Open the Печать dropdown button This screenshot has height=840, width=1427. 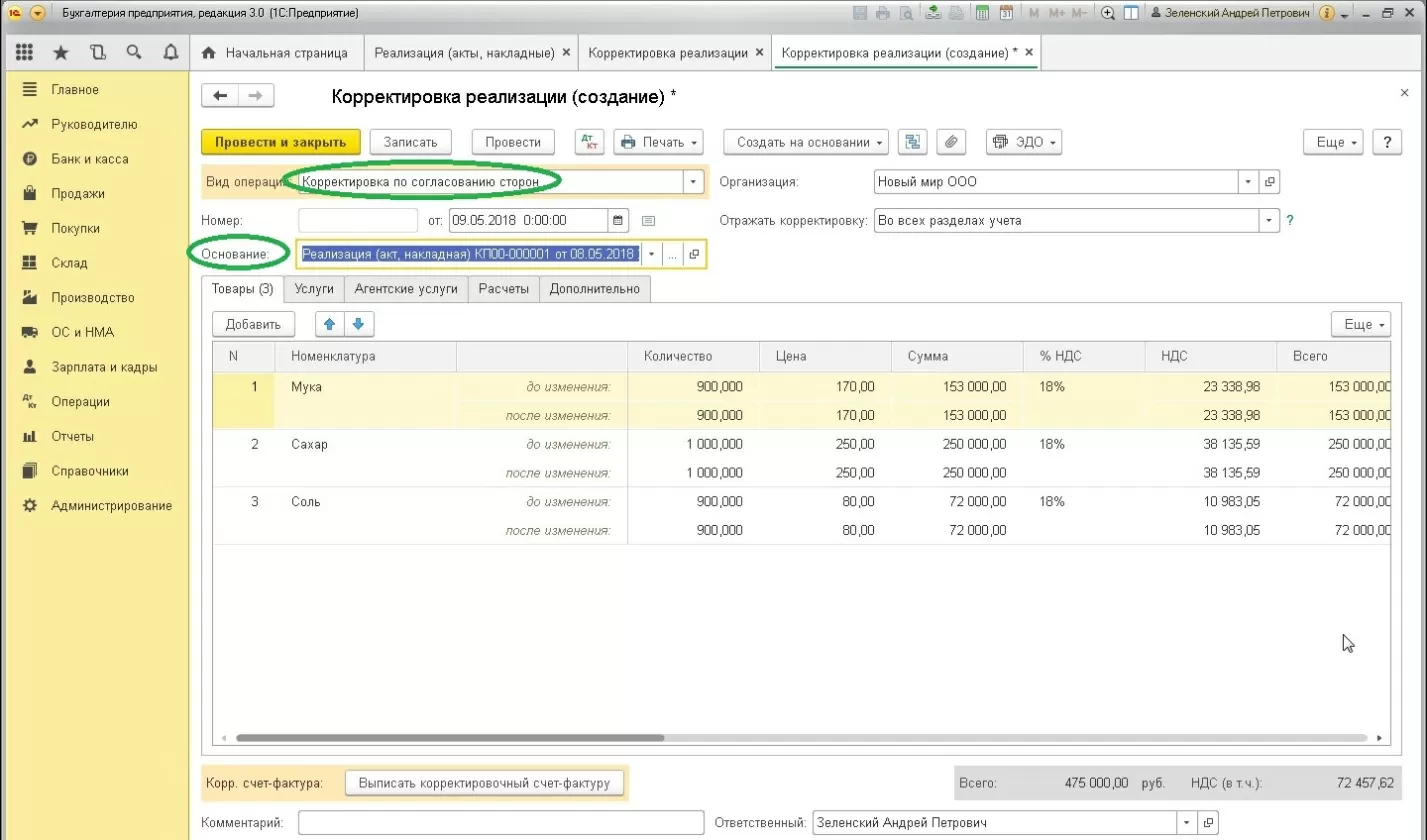[658, 142]
